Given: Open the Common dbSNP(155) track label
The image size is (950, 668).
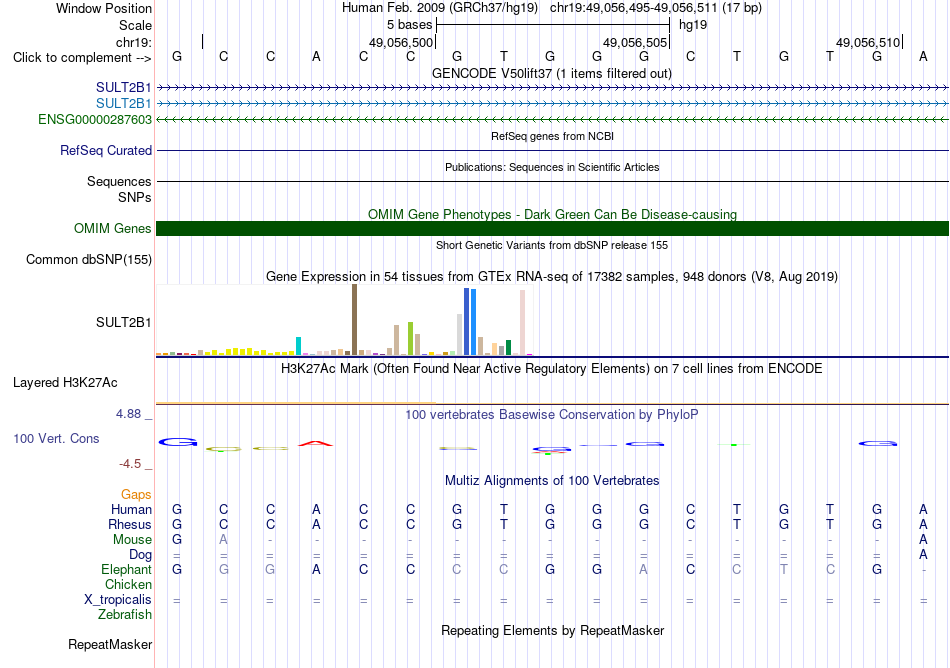Looking at the screenshot, I should click(88, 259).
